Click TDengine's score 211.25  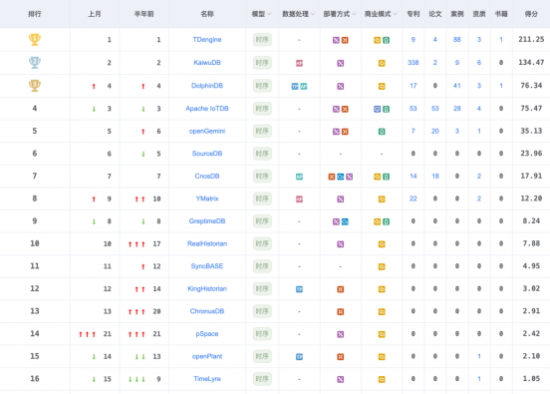(x=531, y=40)
